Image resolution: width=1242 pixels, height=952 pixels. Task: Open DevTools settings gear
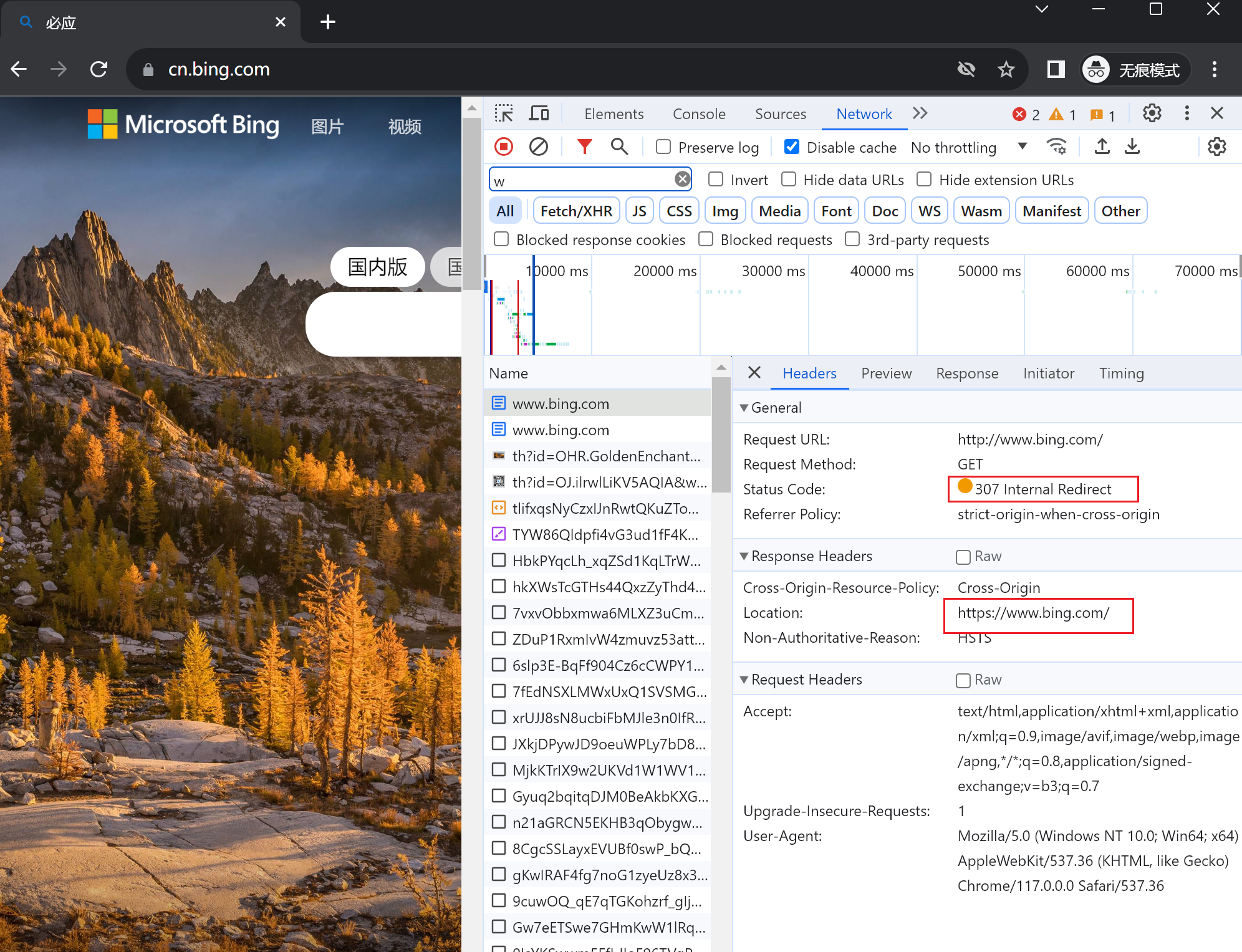(1152, 113)
